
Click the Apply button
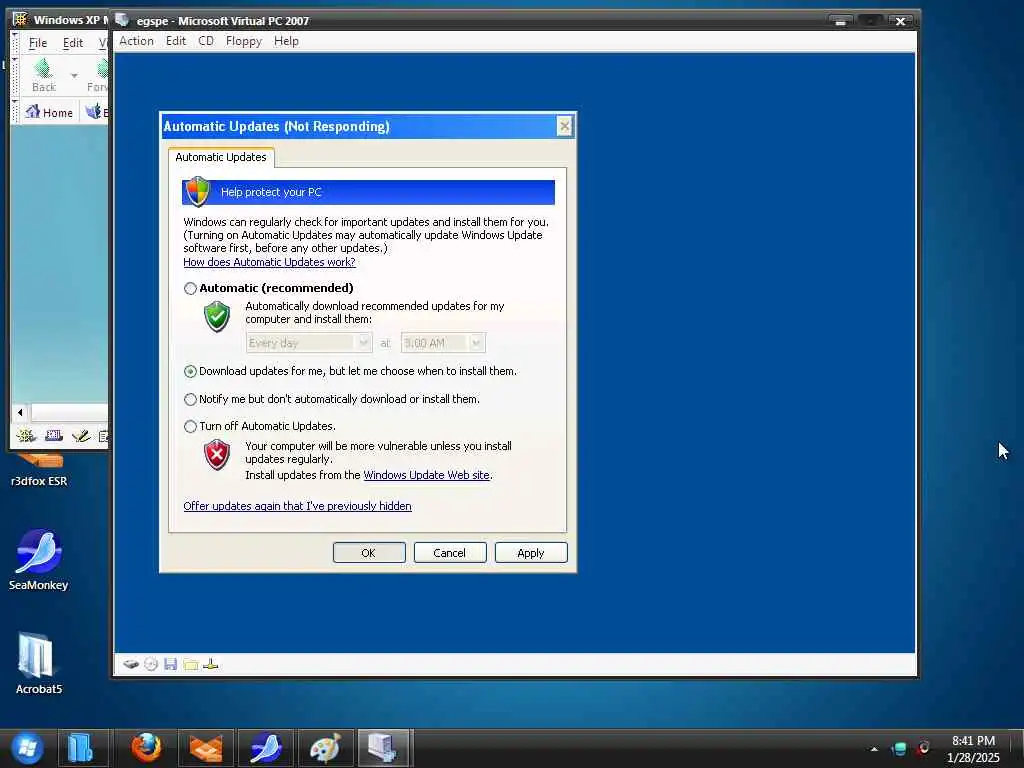click(x=531, y=552)
